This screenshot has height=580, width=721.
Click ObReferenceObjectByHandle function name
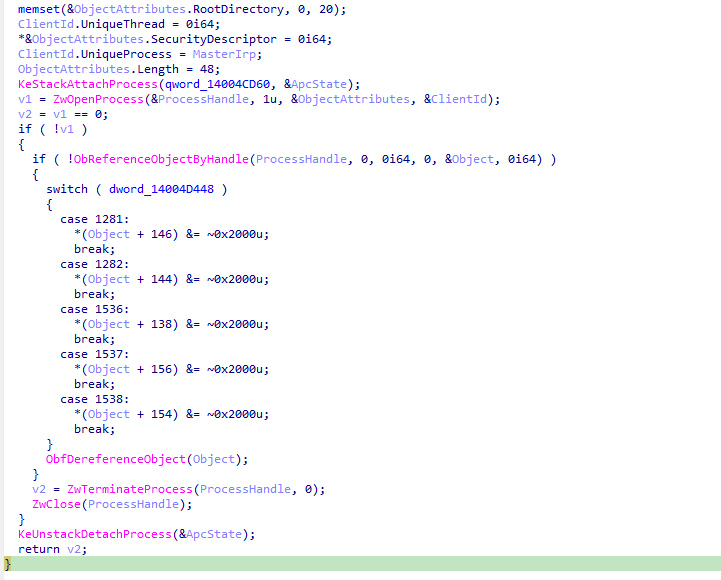point(161,159)
